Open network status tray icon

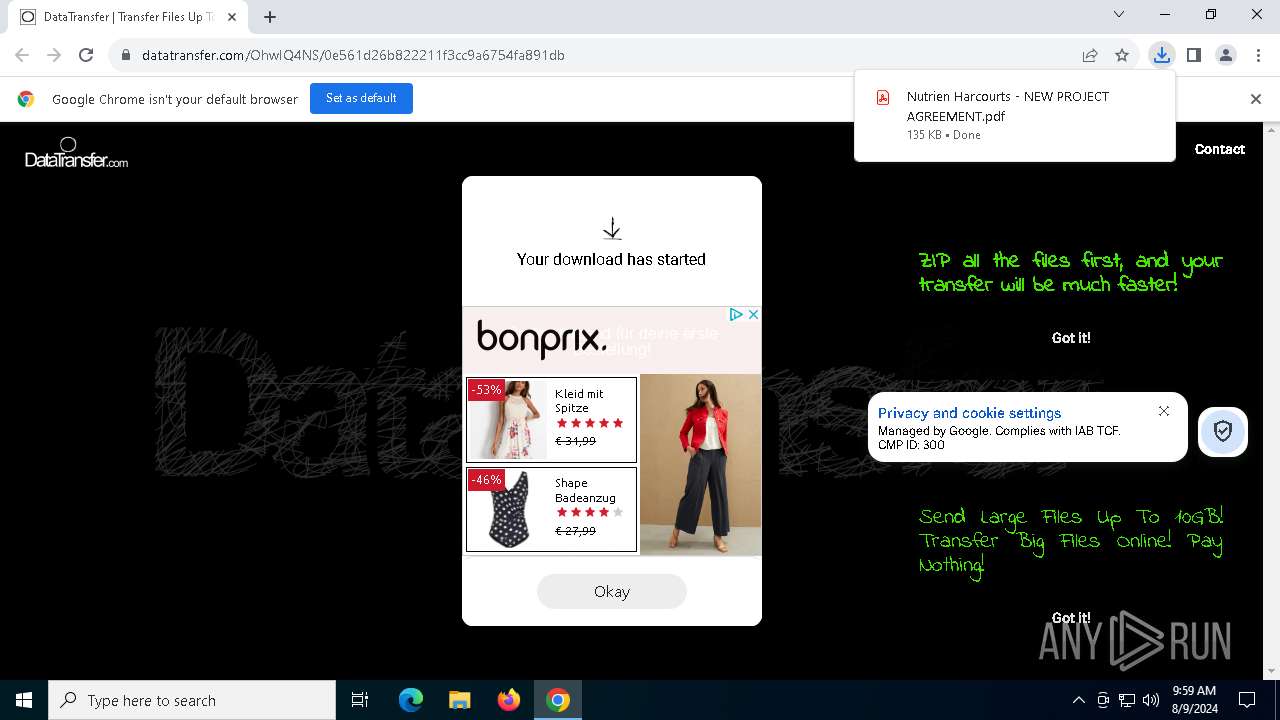[x=1127, y=700]
